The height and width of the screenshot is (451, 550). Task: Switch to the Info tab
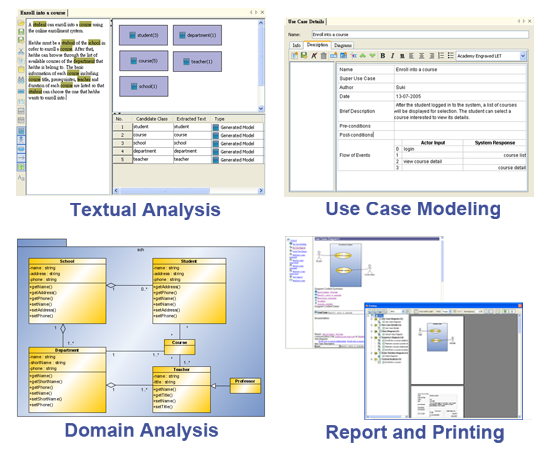click(x=296, y=45)
